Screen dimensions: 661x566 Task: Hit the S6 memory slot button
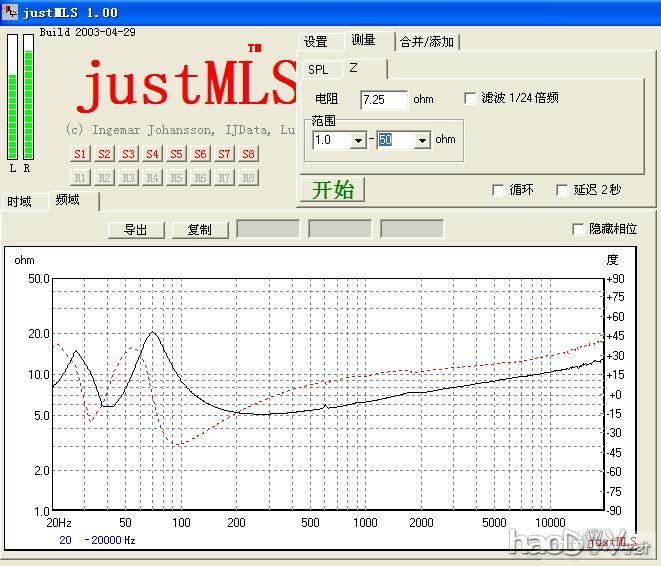pyautogui.click(x=200, y=154)
